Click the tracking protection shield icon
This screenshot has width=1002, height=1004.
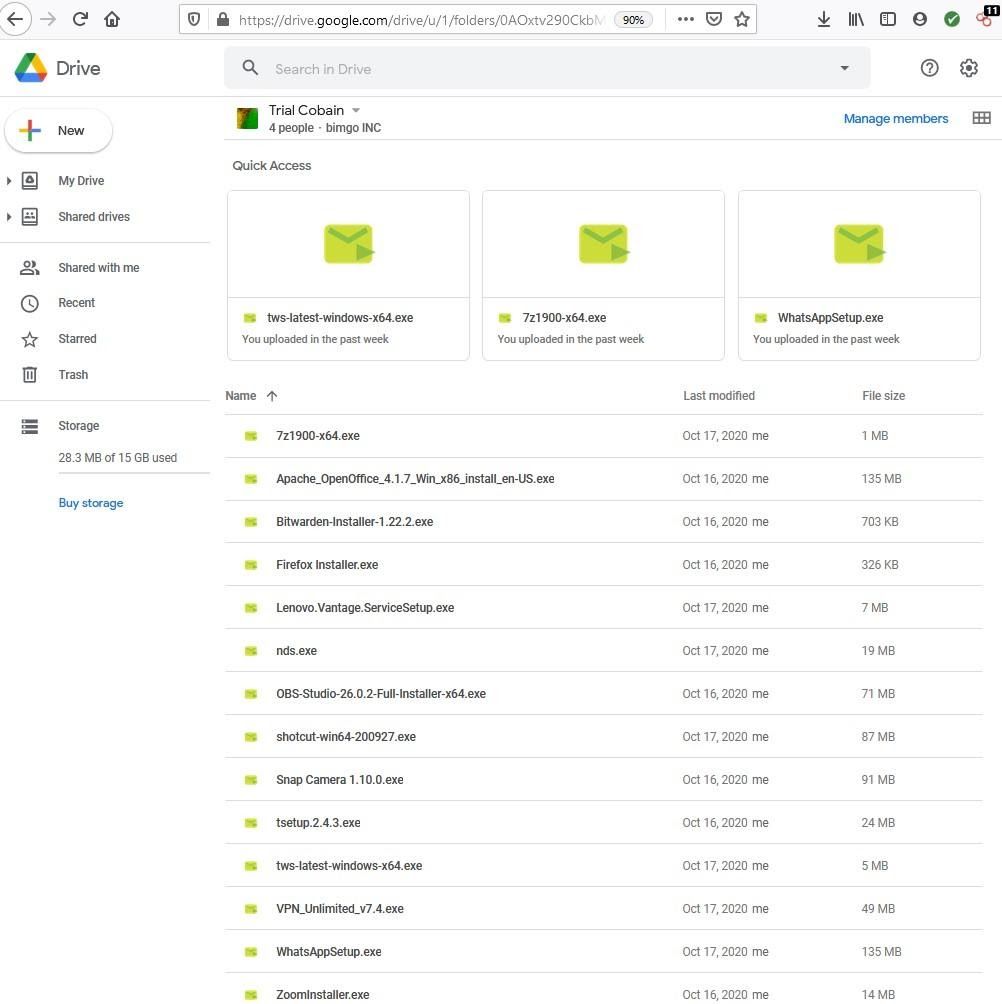click(x=193, y=19)
